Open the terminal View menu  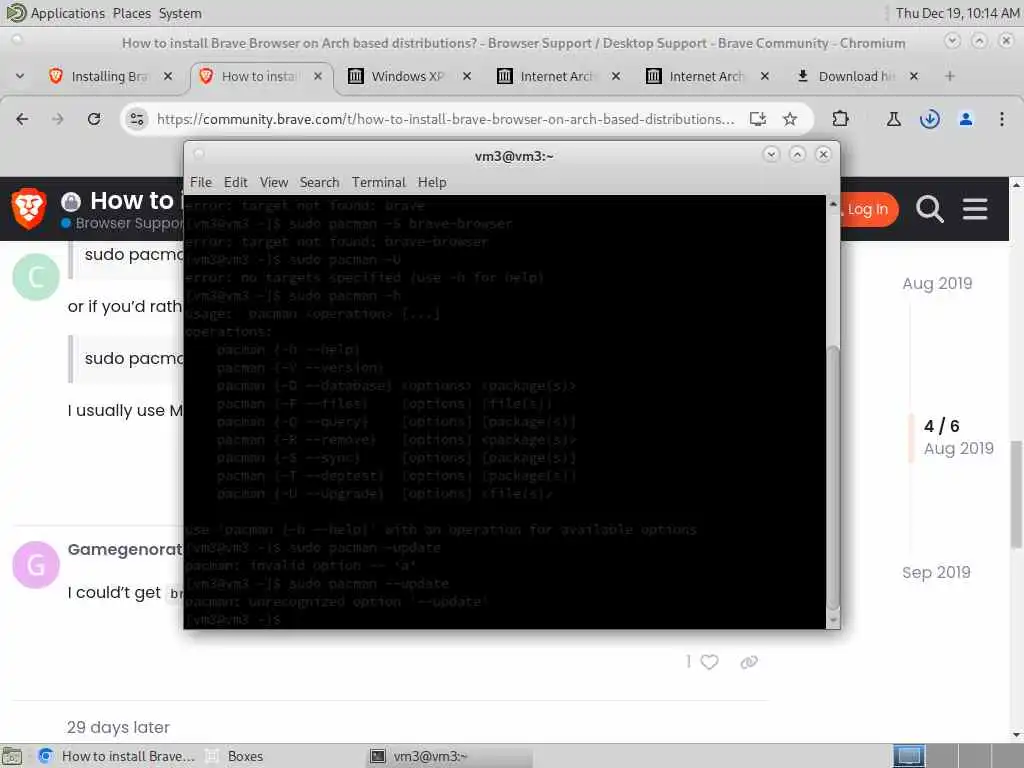tap(274, 182)
